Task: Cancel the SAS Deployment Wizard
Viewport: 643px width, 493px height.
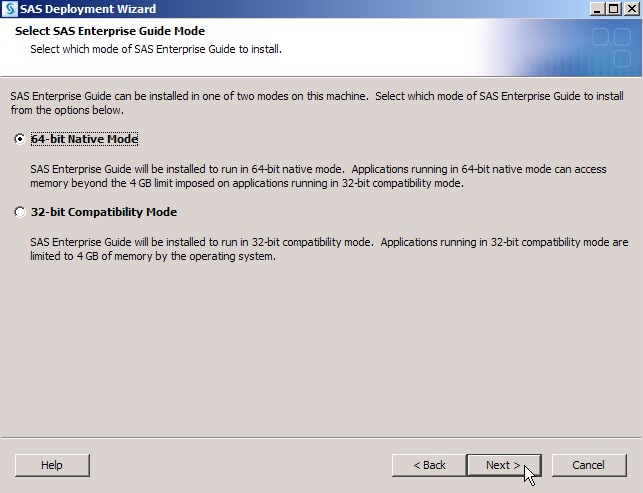Action: click(589, 465)
